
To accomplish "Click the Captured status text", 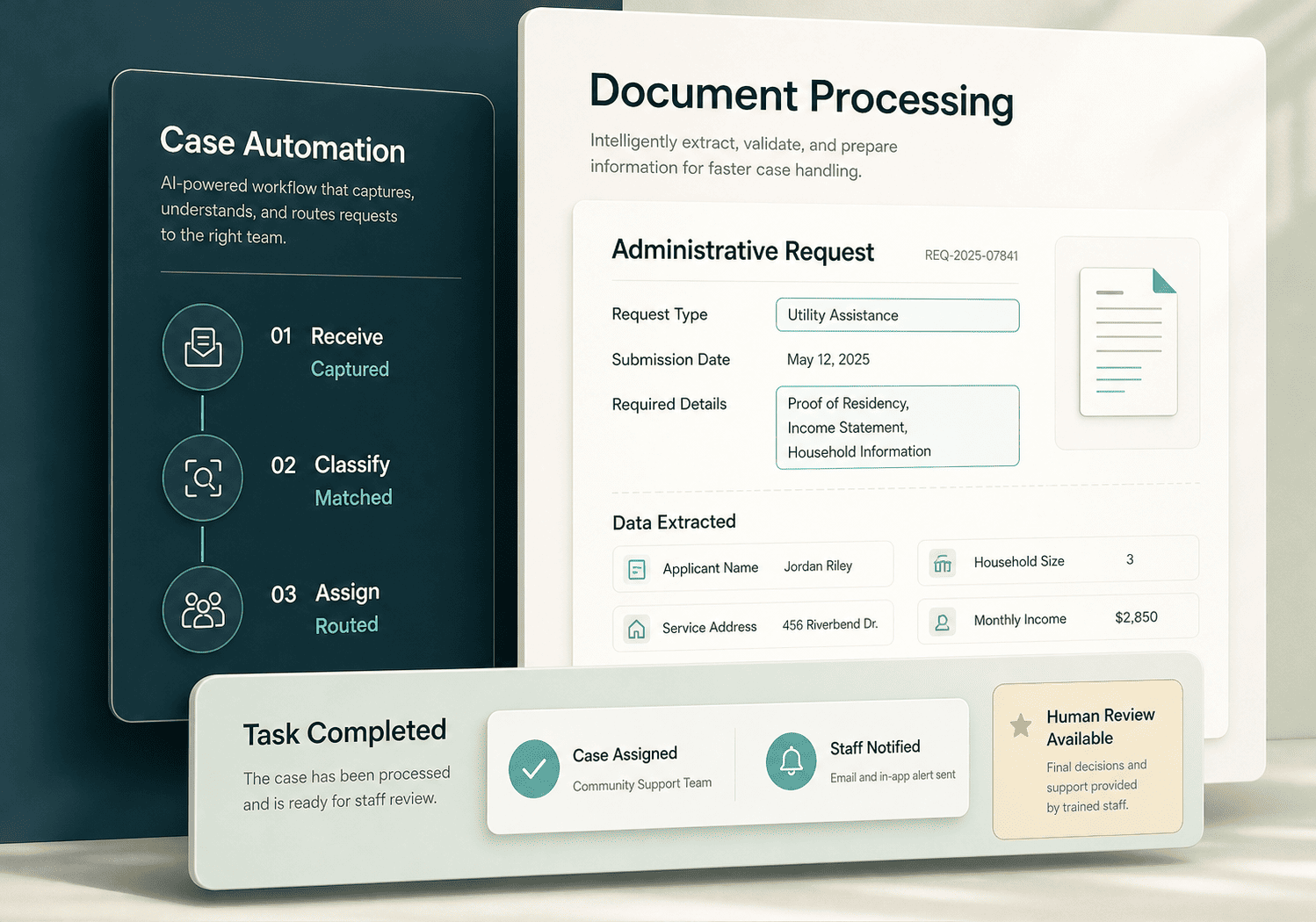I will pyautogui.click(x=350, y=370).
